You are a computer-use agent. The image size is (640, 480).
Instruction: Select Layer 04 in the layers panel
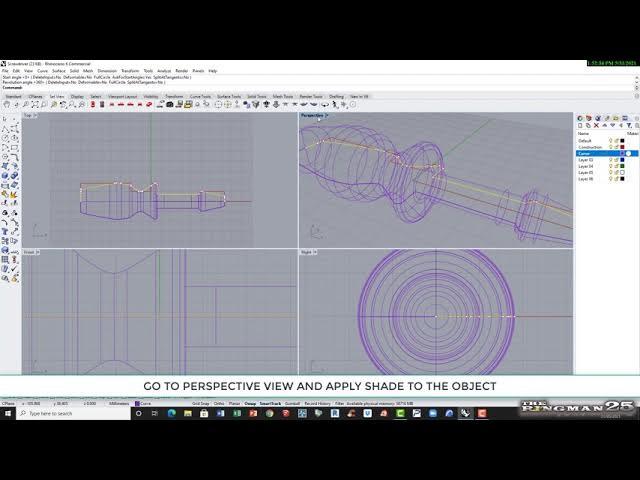[x=586, y=166]
